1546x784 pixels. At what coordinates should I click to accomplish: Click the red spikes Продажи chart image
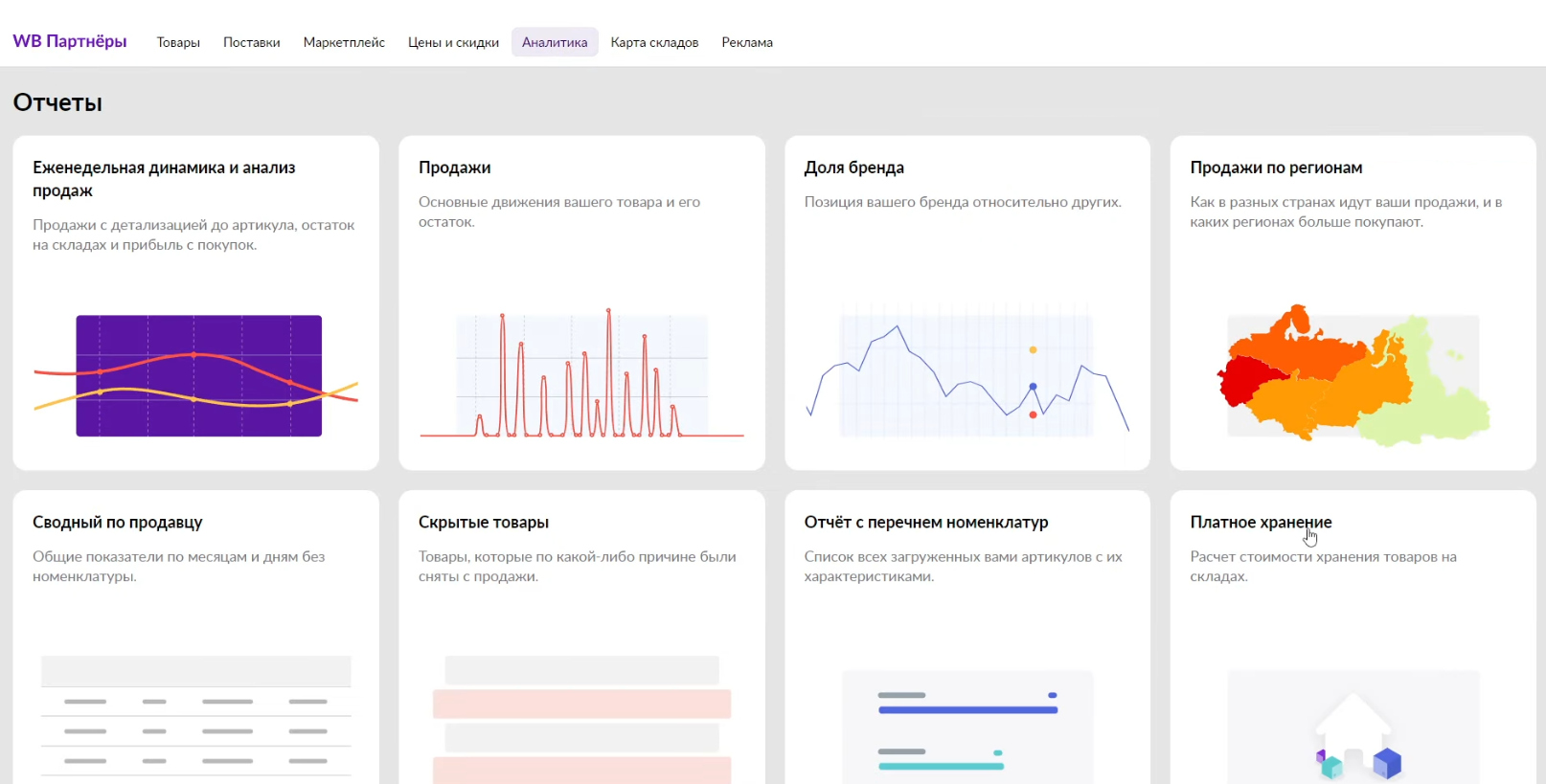point(581,375)
